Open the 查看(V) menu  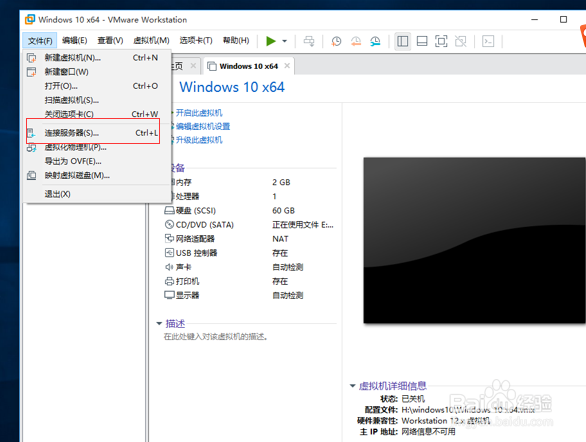click(110, 40)
